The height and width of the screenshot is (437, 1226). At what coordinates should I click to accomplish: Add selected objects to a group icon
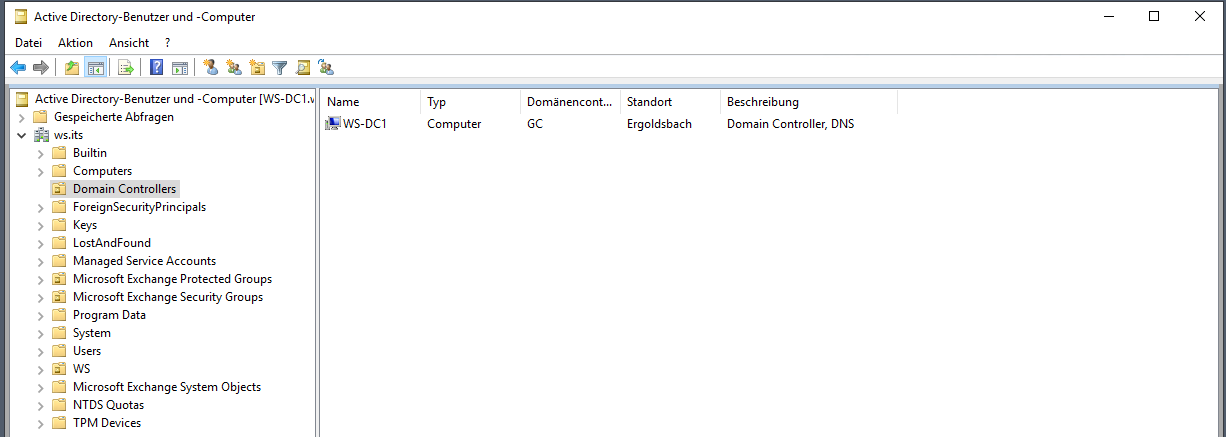click(x=326, y=68)
